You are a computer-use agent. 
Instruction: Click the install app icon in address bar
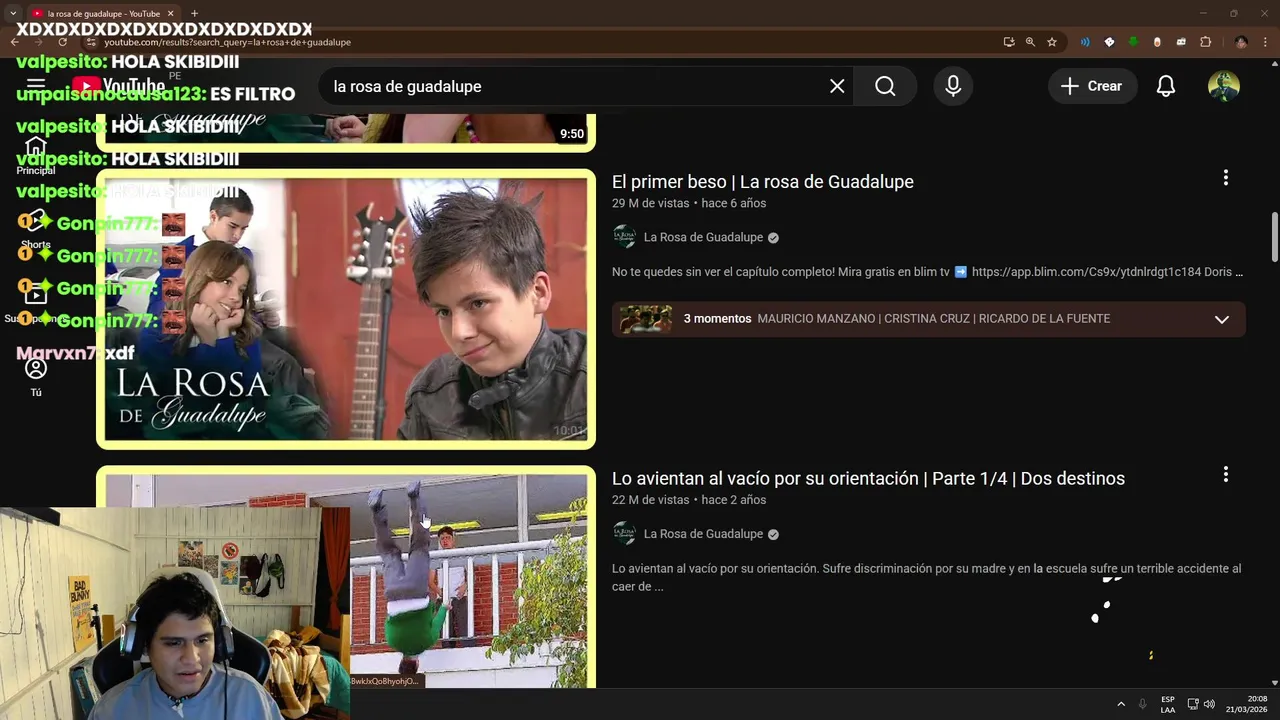pyautogui.click(x=1008, y=42)
